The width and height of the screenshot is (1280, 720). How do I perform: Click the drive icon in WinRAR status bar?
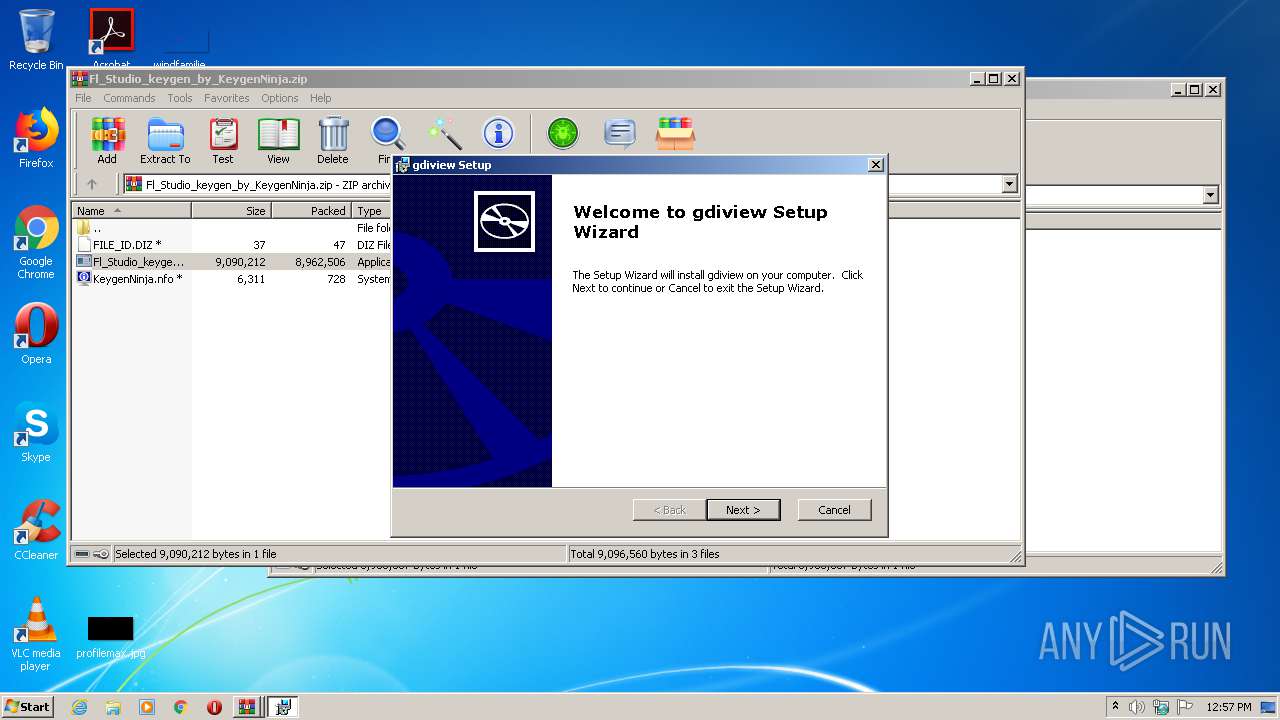click(82, 554)
